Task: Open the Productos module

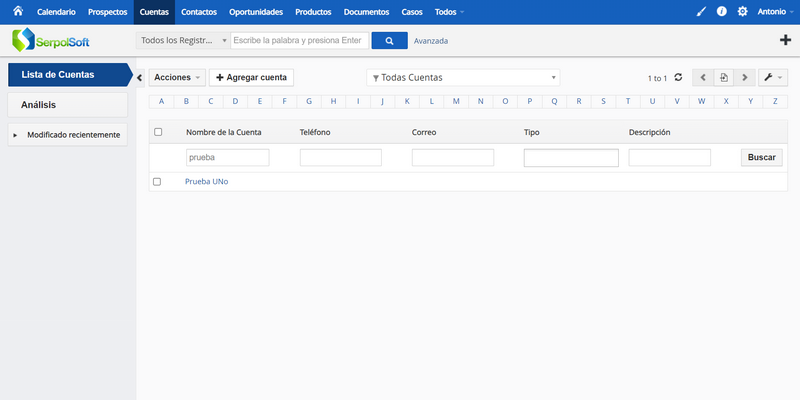Action: coord(313,12)
